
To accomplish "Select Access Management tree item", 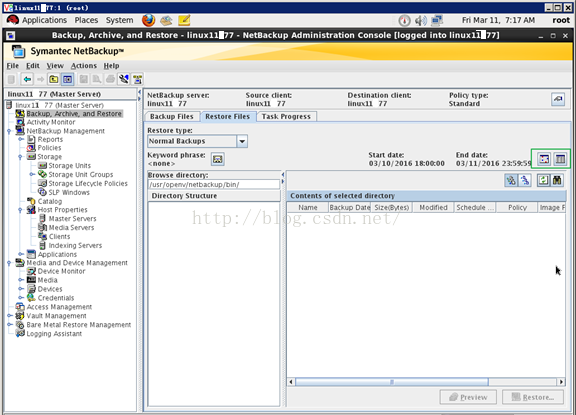I will [59, 307].
